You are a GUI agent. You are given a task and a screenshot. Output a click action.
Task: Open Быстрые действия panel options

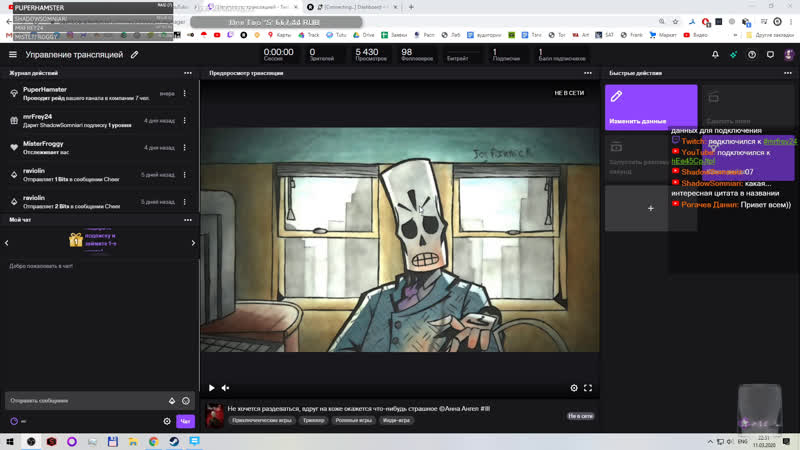[788, 73]
